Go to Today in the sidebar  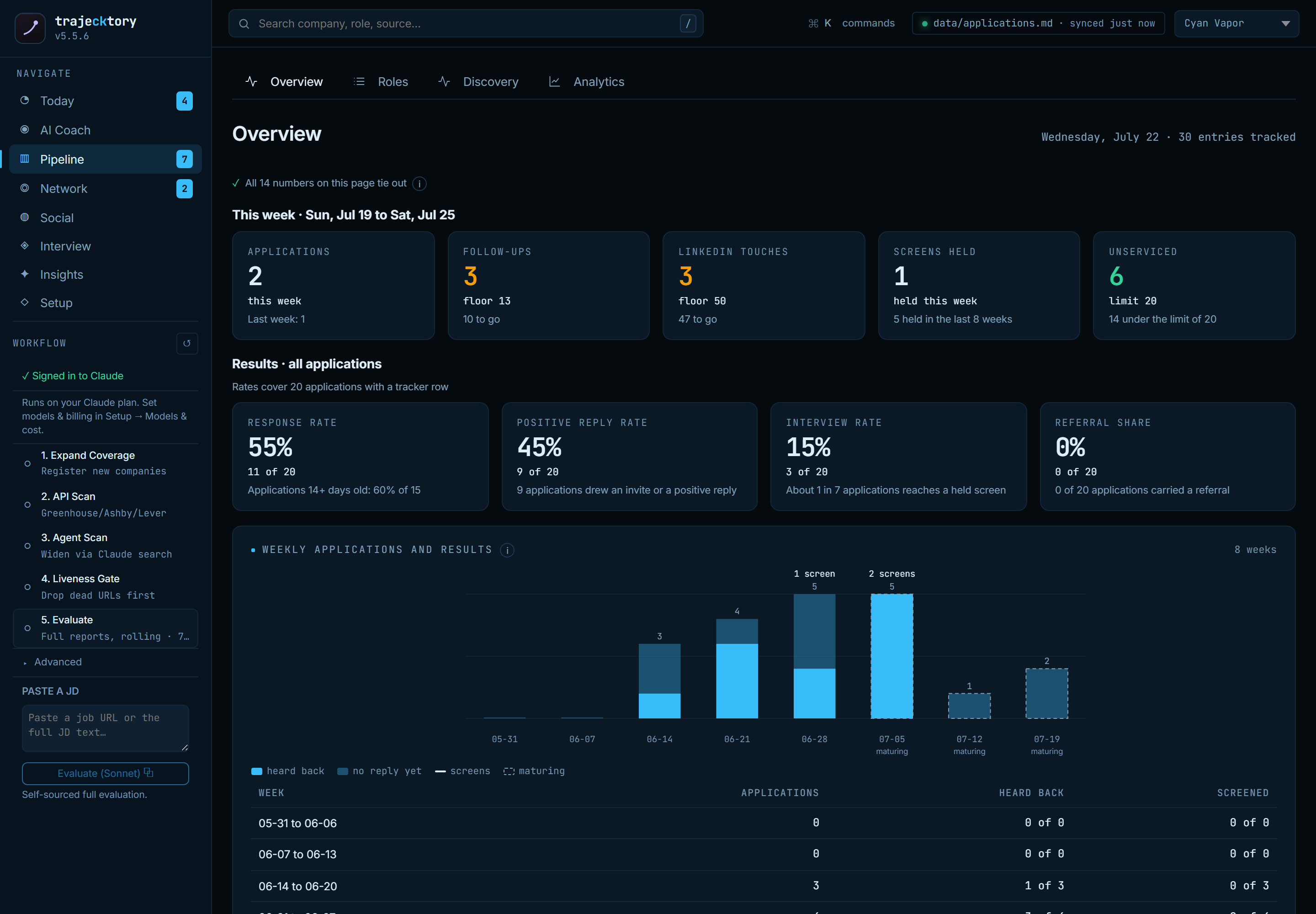tap(106, 101)
